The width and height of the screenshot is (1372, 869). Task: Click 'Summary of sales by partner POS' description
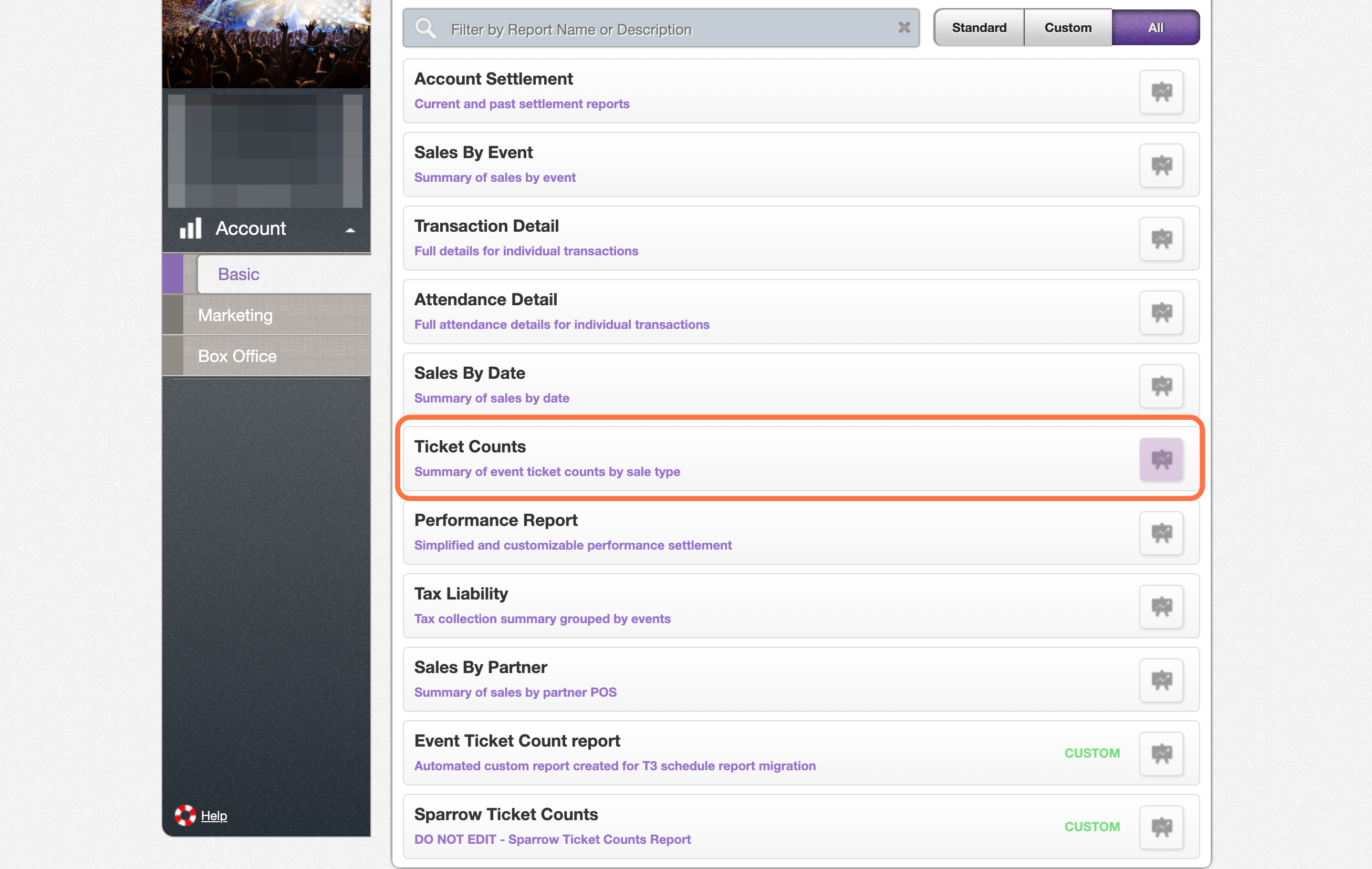(516, 692)
